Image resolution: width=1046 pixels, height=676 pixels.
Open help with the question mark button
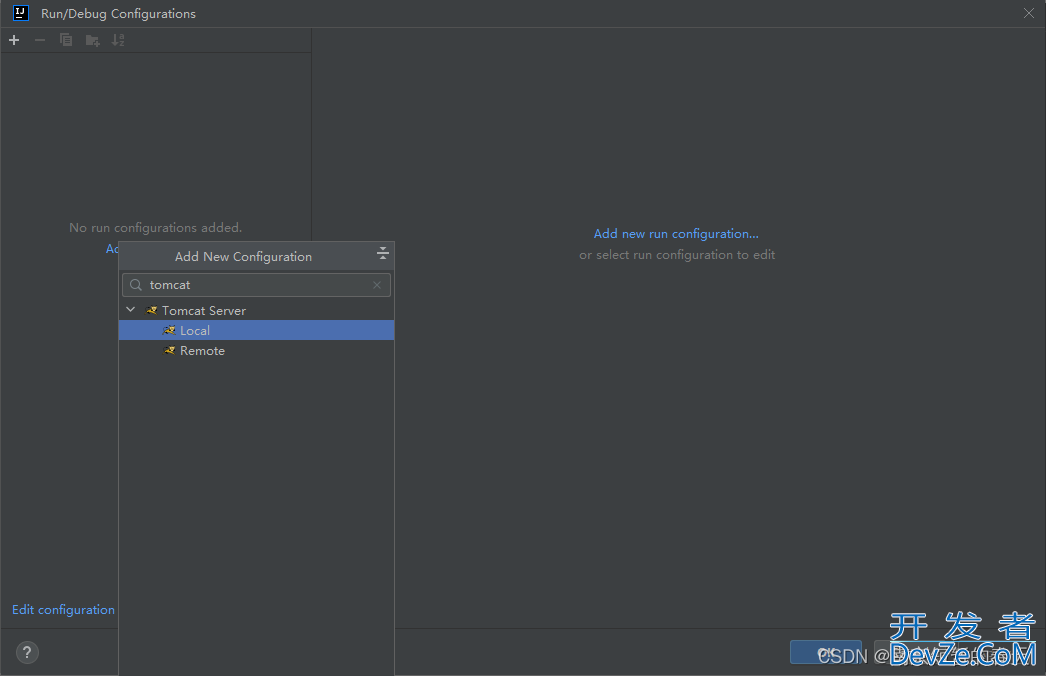[27, 653]
